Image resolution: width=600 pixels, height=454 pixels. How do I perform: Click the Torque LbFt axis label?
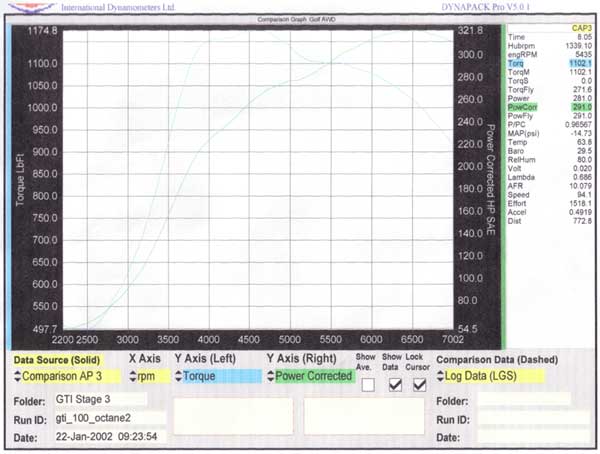[20, 180]
